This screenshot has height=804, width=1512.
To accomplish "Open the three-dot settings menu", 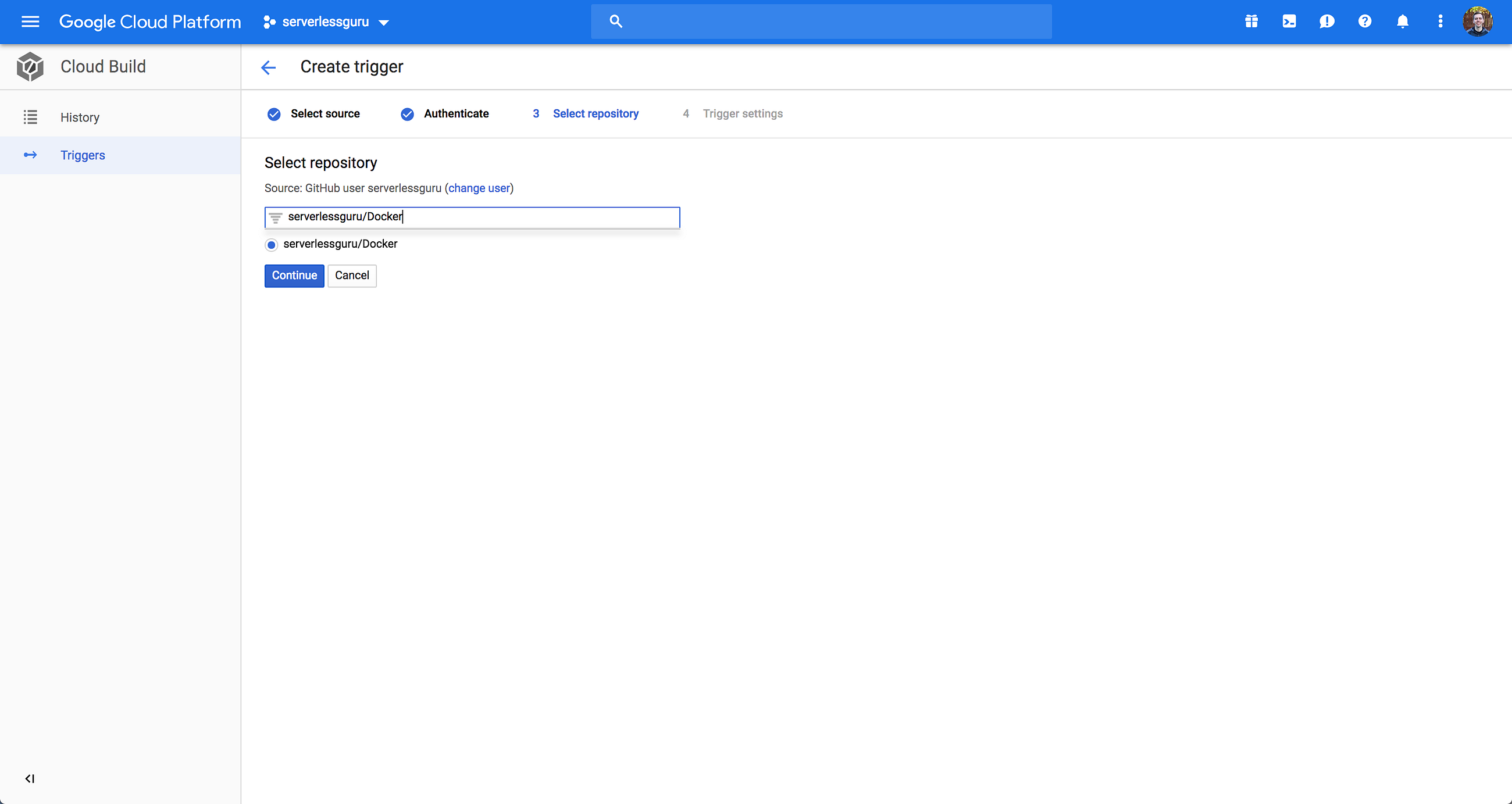I will 1440,22.
